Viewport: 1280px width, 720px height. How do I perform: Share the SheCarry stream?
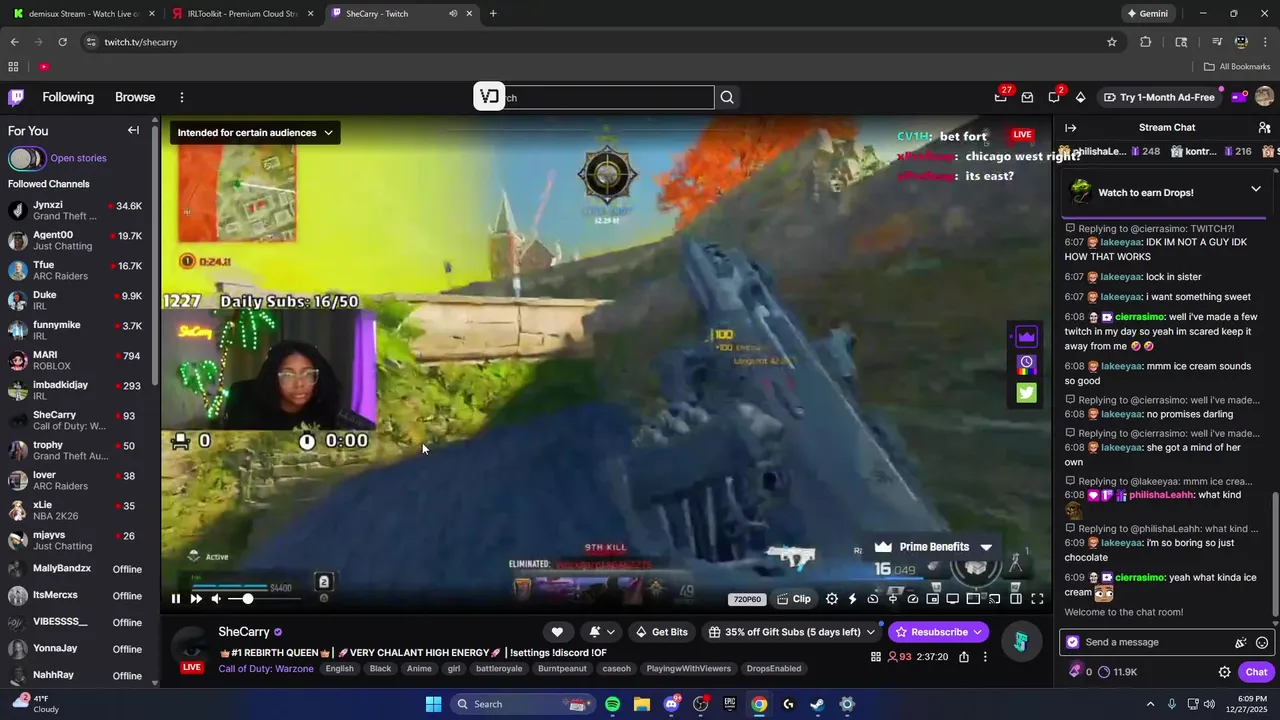tap(964, 657)
